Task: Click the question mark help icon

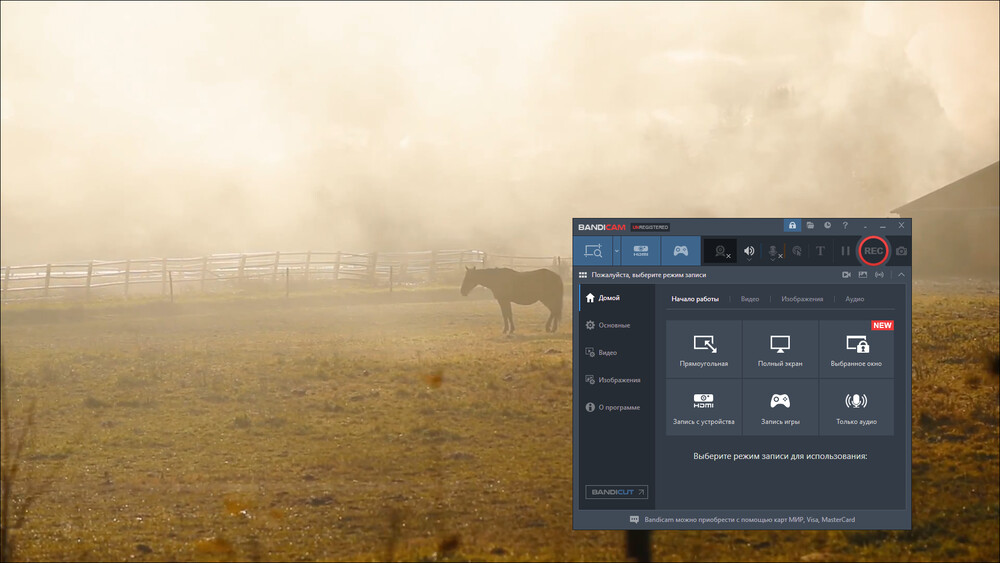Action: pyautogui.click(x=845, y=226)
